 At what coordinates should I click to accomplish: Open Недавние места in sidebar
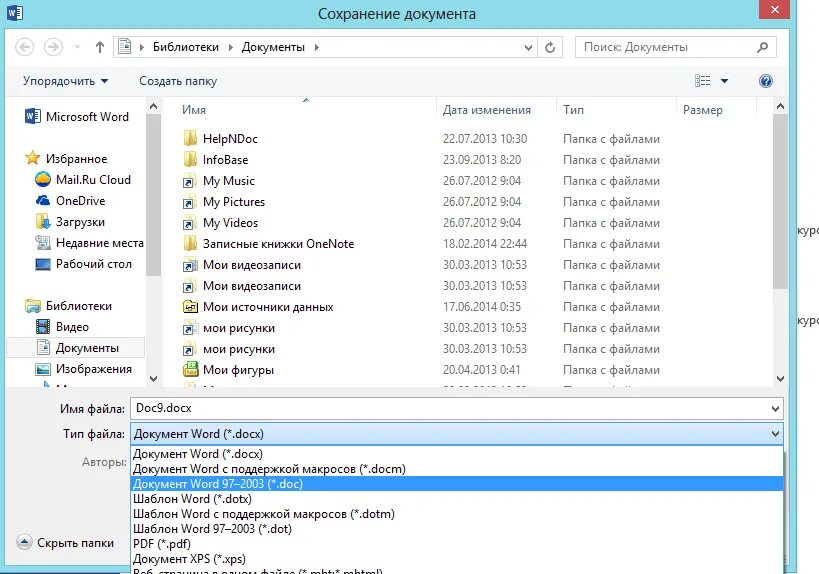89,243
